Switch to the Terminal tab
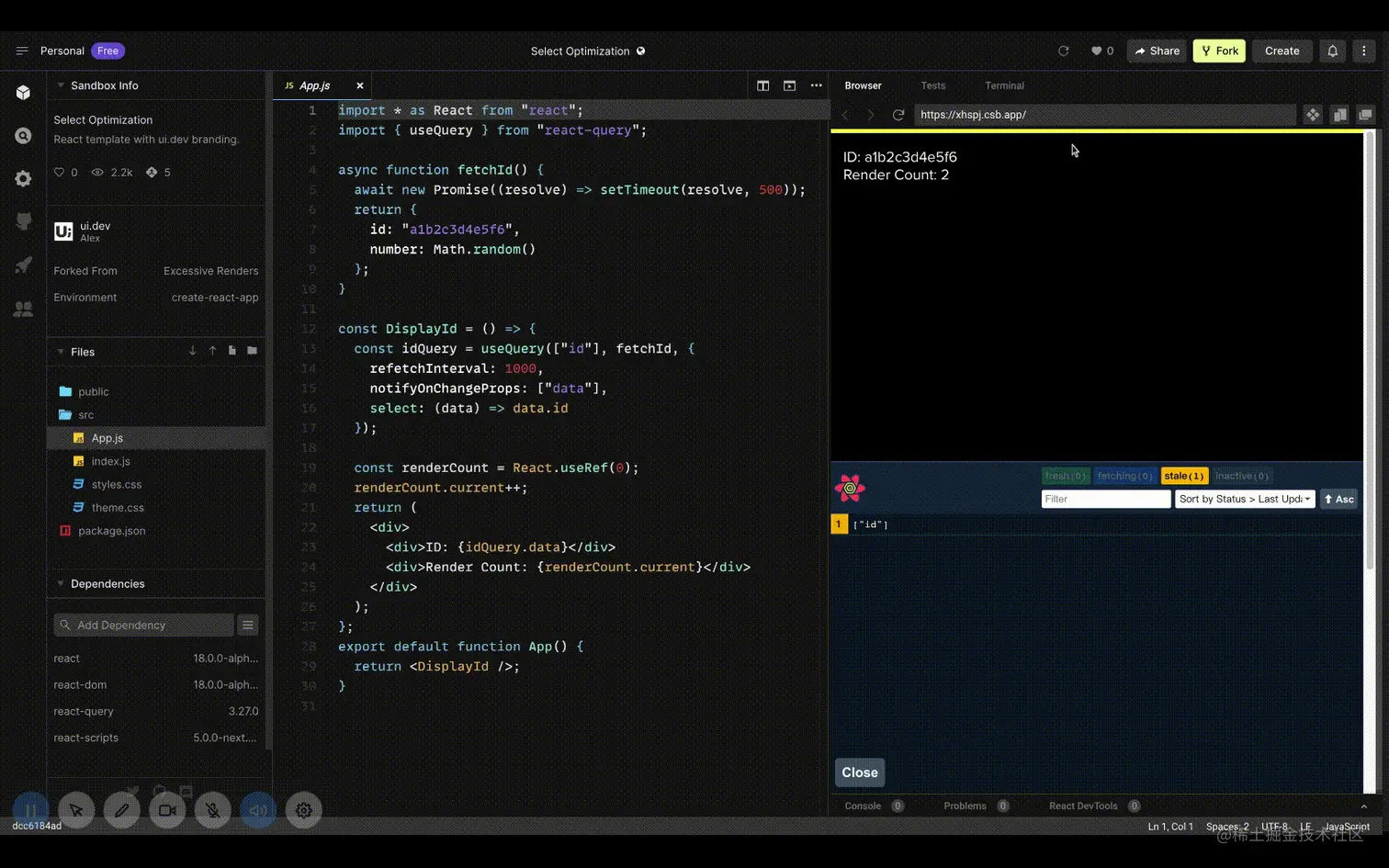 click(x=1004, y=85)
